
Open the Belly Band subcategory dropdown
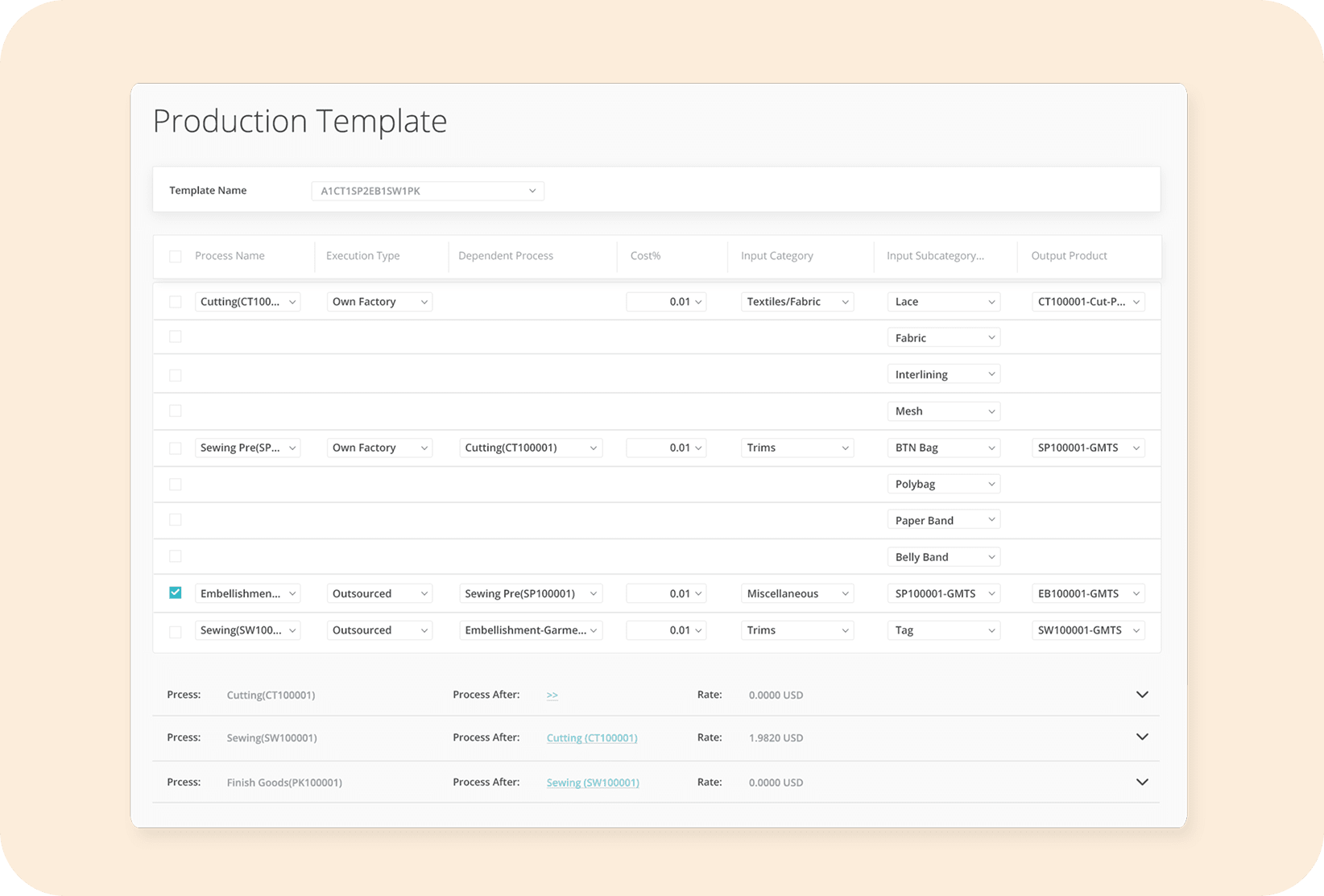[x=943, y=557]
